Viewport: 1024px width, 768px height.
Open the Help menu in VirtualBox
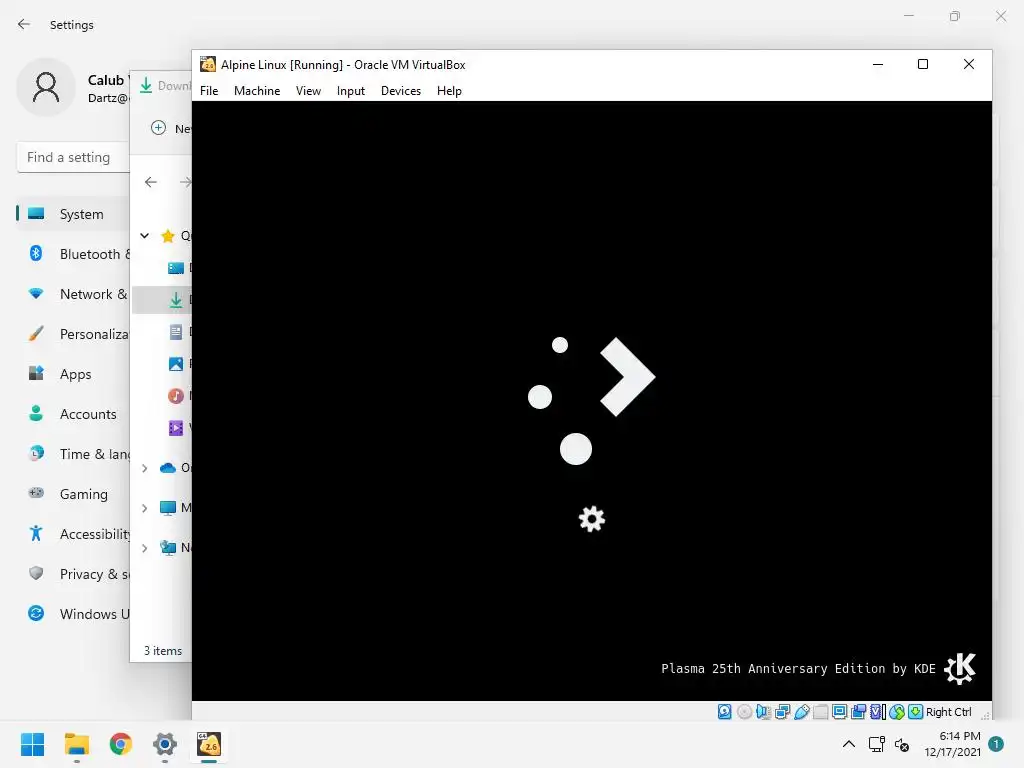pyautogui.click(x=449, y=91)
